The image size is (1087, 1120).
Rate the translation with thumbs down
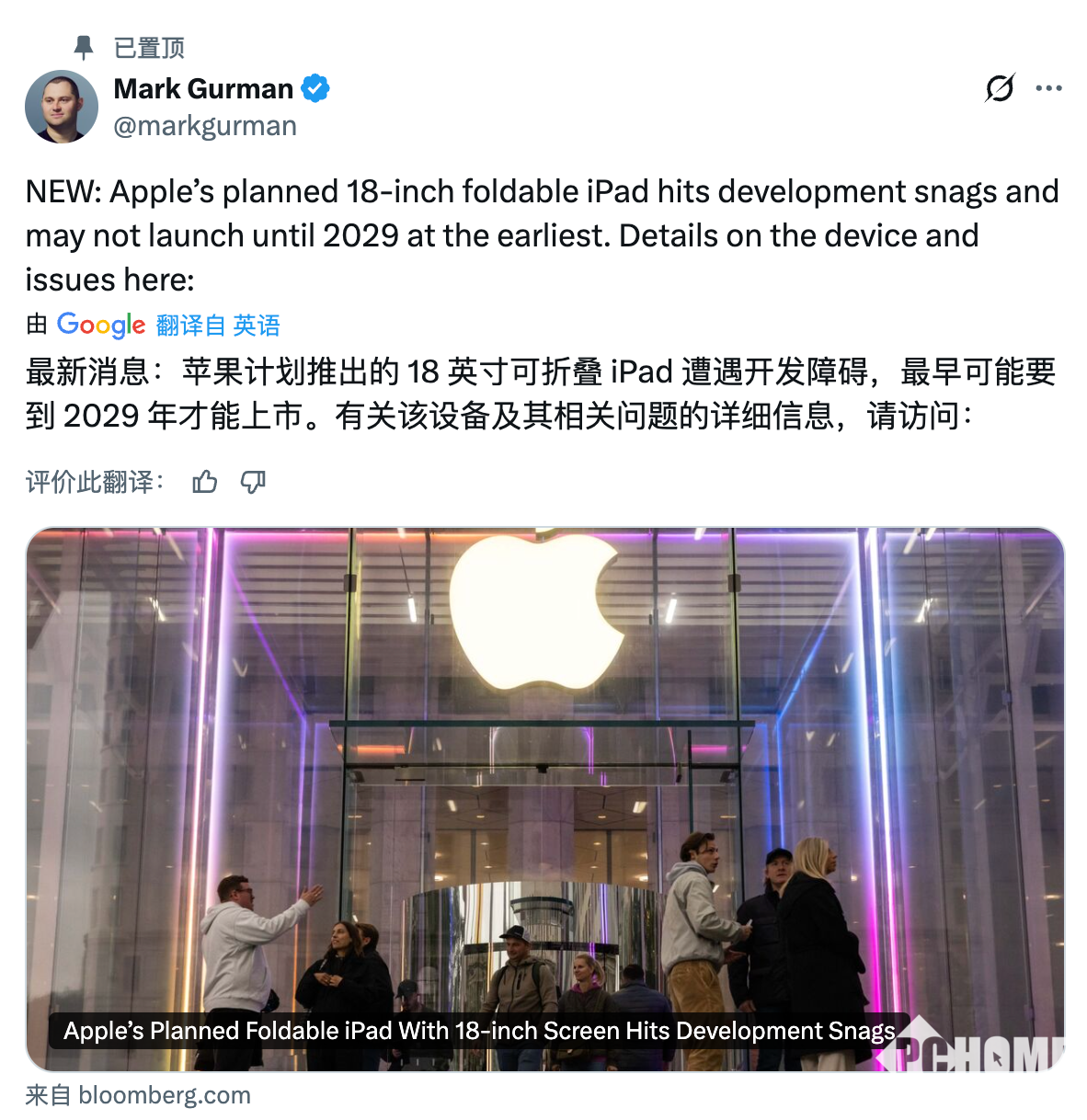(253, 482)
